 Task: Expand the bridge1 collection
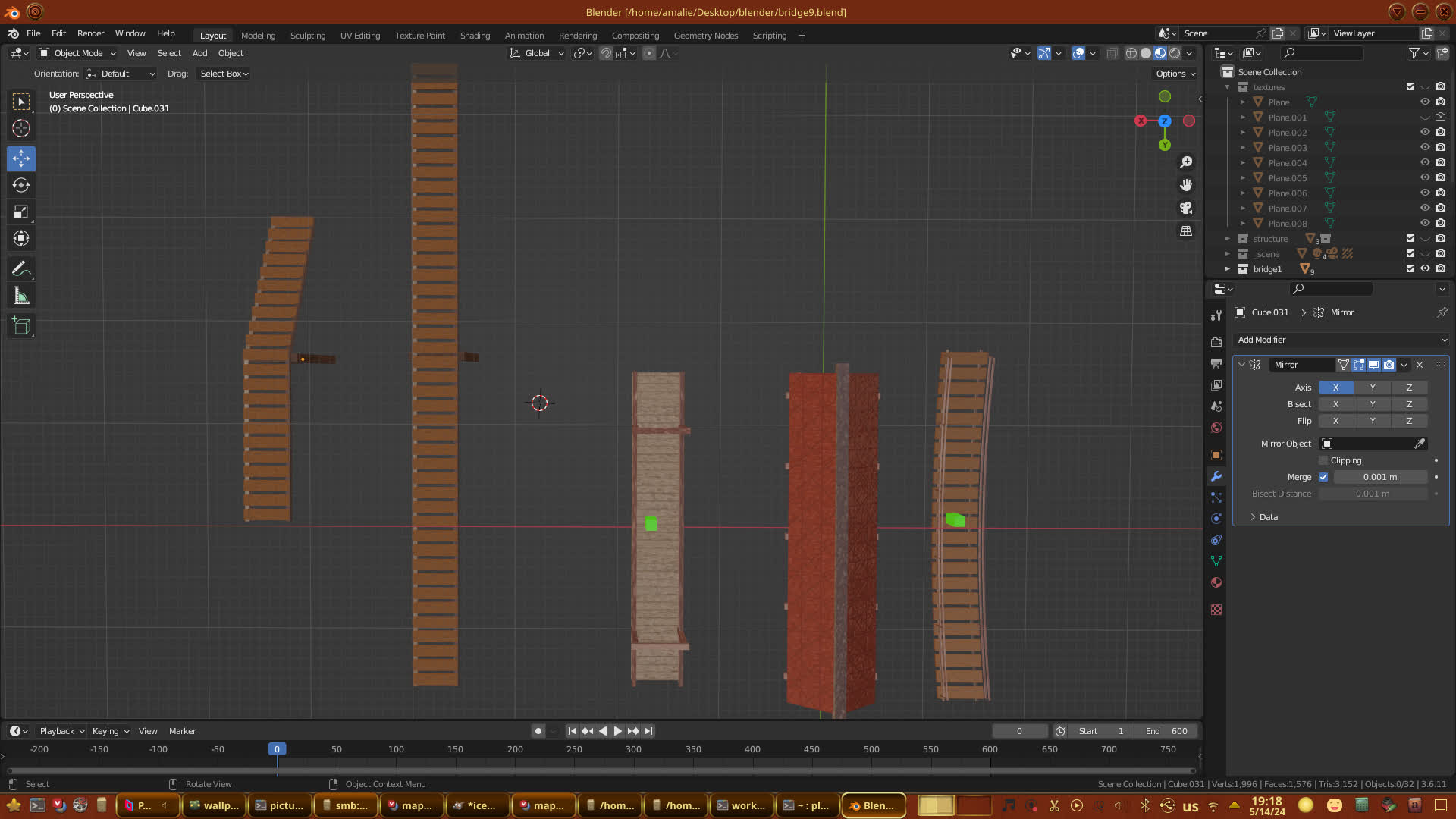coord(1228,269)
